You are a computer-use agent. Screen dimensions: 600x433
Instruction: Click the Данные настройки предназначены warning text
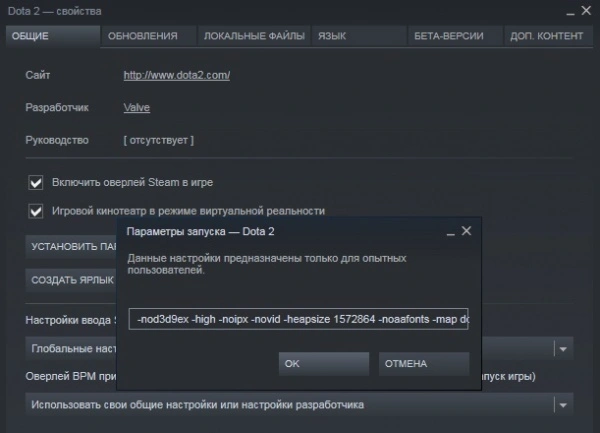click(x=267, y=264)
